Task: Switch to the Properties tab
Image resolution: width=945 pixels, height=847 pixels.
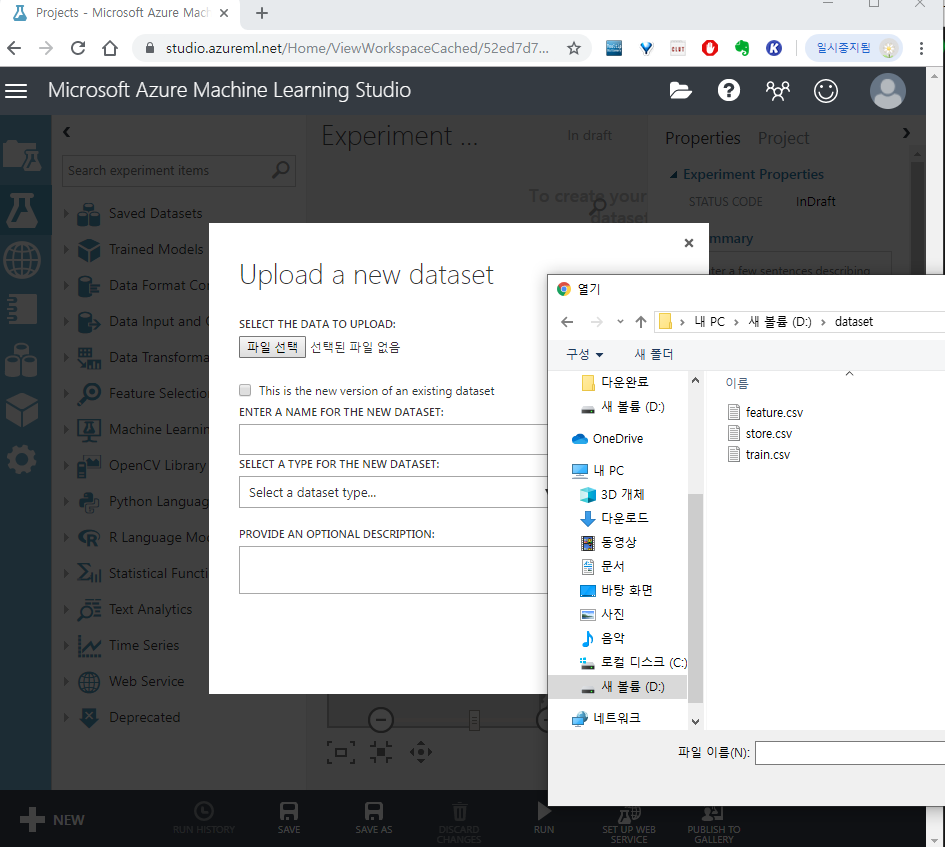Action: tap(703, 138)
